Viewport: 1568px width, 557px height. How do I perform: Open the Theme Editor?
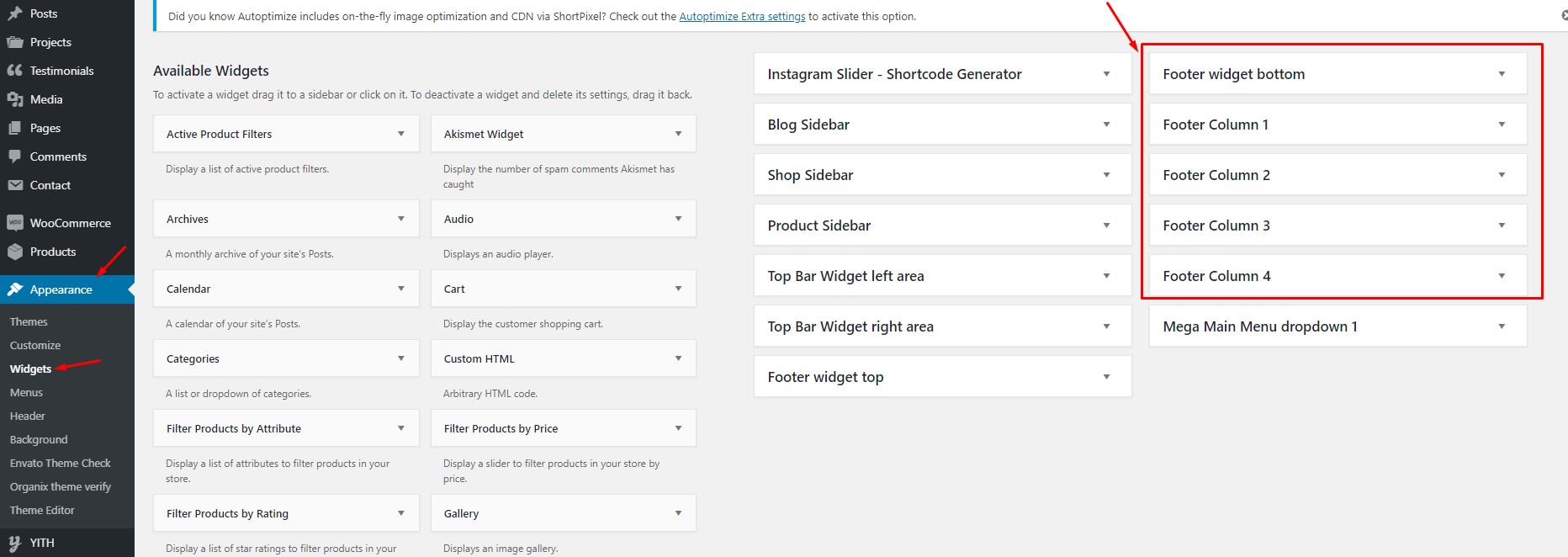42,510
